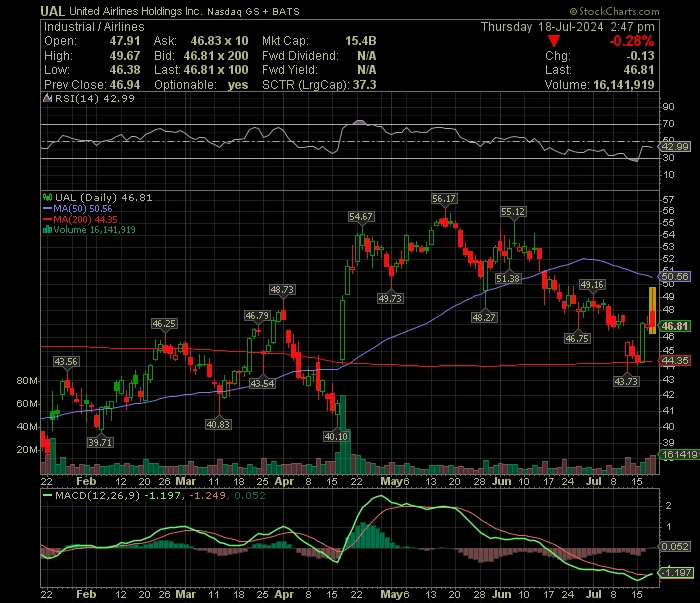
Task: Click the StockCharts.com watermark link
Action: pos(614,11)
